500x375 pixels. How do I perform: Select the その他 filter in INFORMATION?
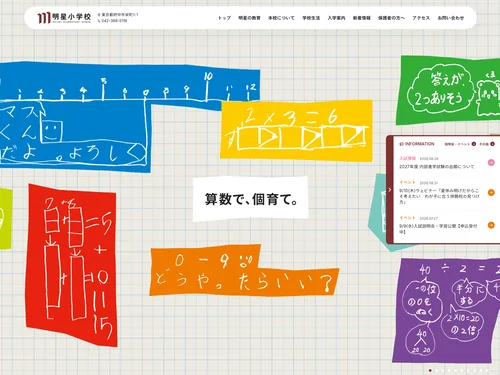coord(487,144)
